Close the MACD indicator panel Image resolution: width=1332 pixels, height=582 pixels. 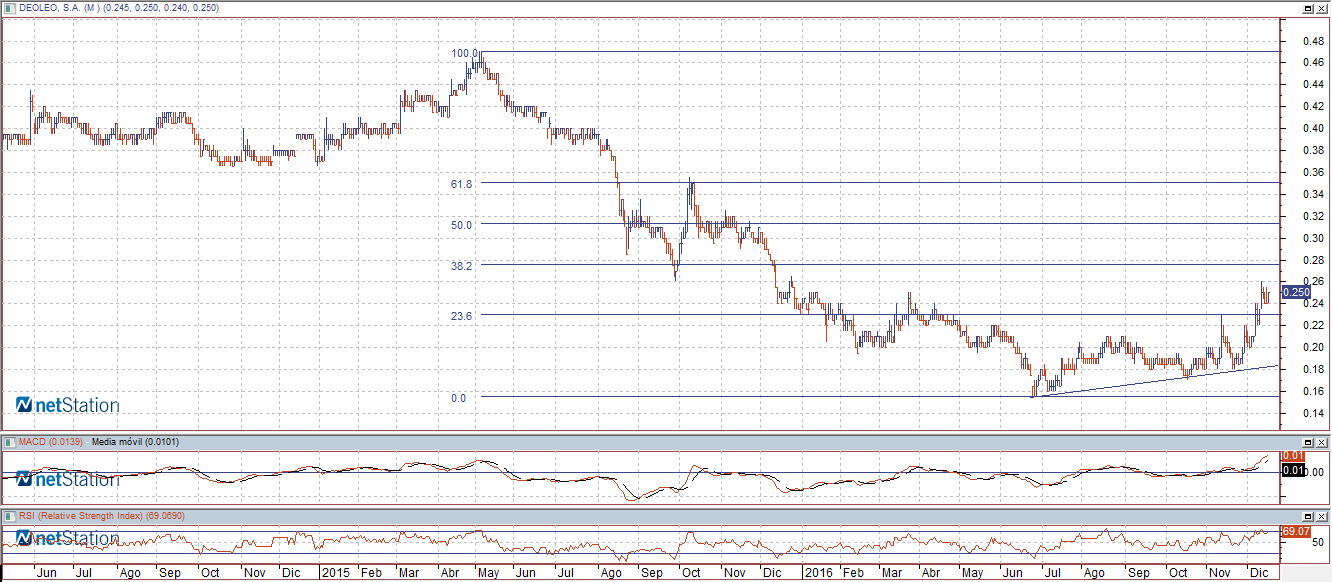tap(1322, 441)
